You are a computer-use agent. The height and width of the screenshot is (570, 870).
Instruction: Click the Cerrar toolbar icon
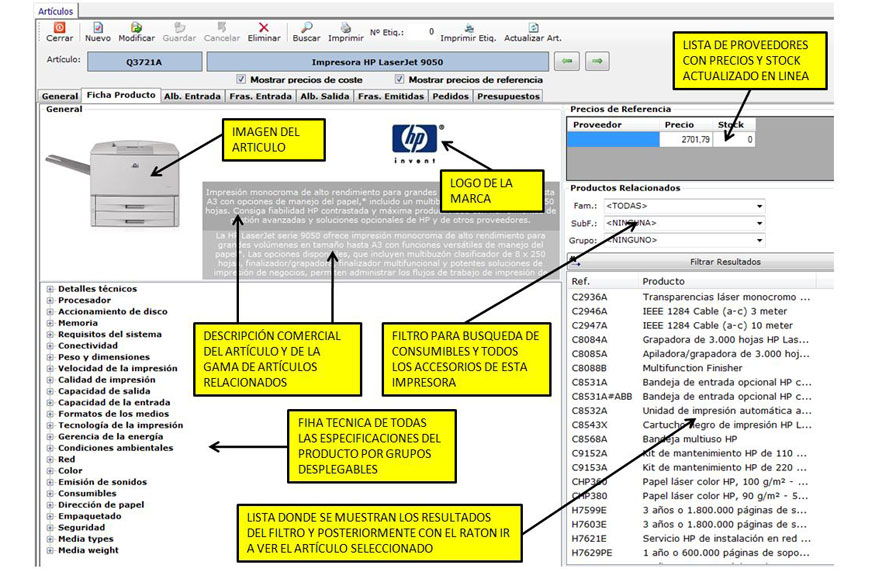click(x=59, y=28)
